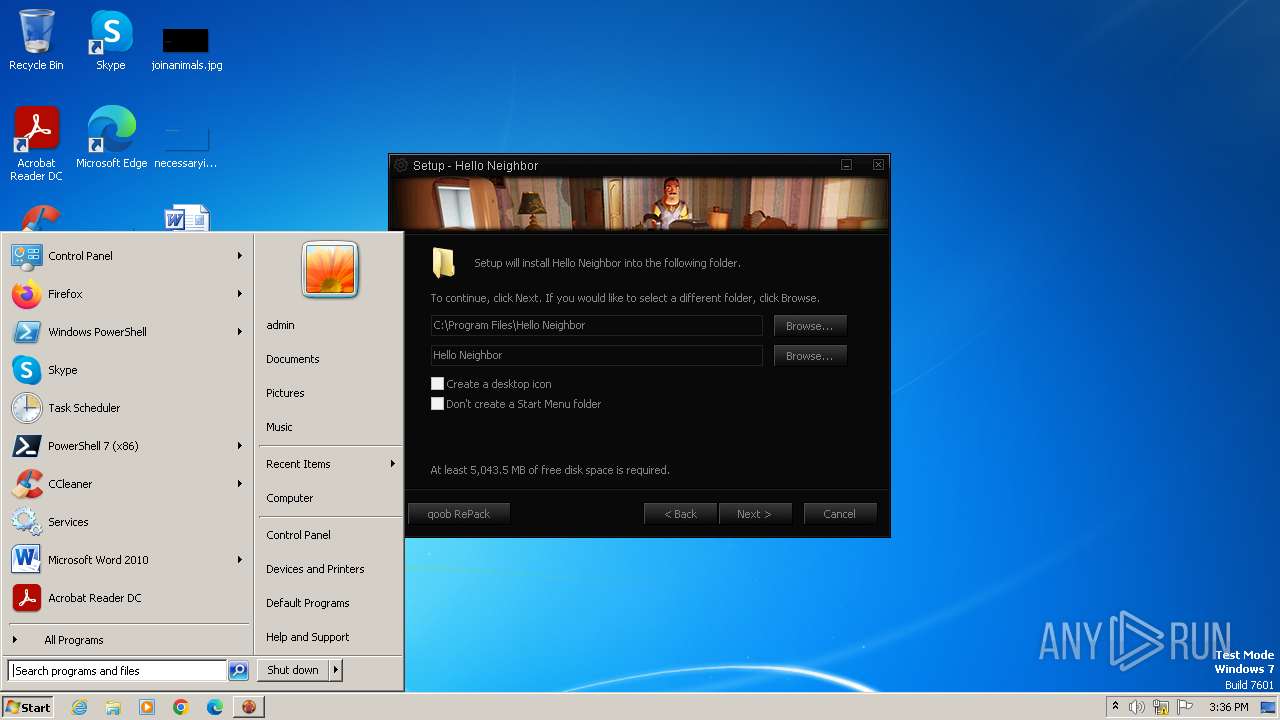Click the qoob RePack button

[459, 514]
